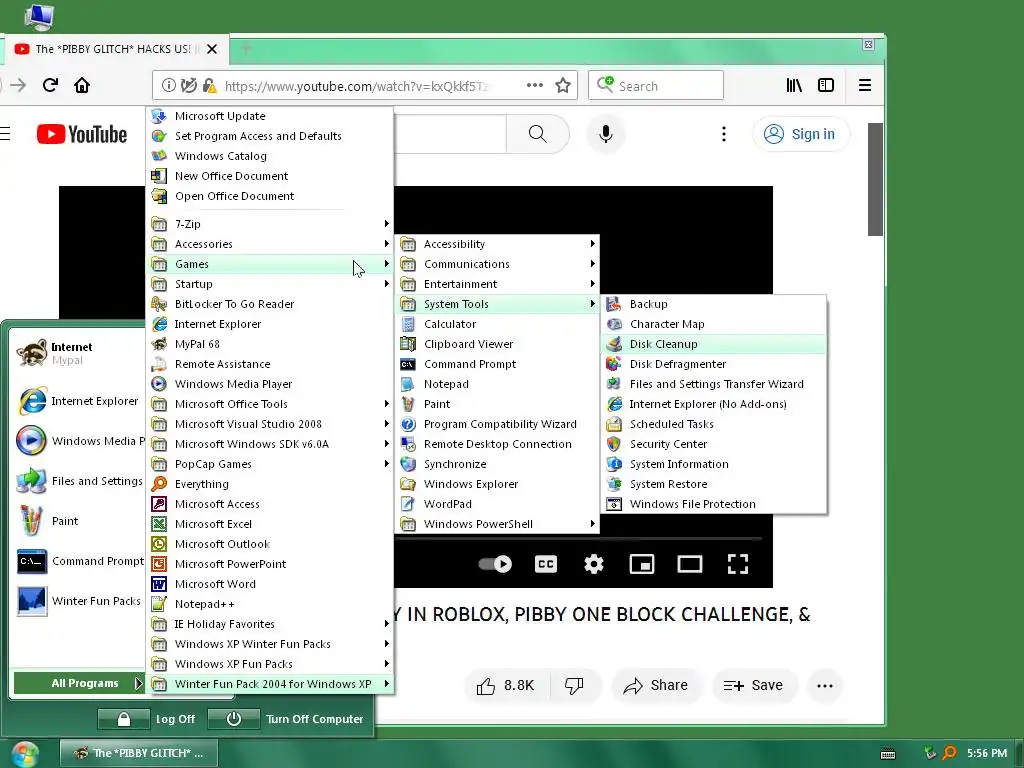Toggle YouTube miniplayer mode
This screenshot has height=768, width=1024.
(x=642, y=564)
